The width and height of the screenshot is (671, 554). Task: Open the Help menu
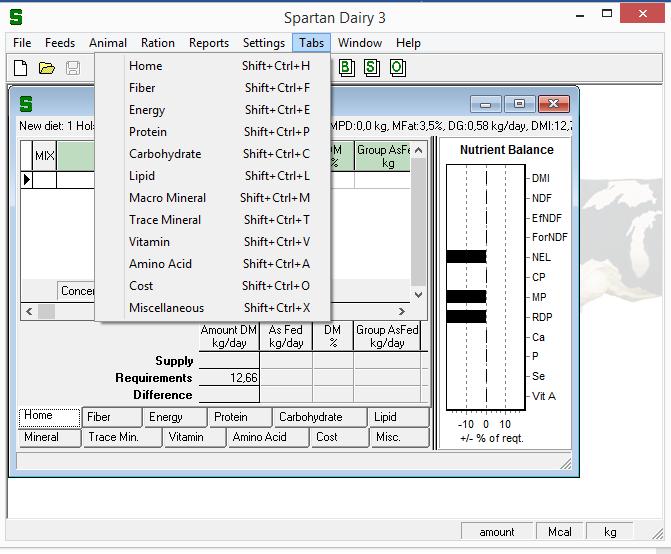[x=408, y=43]
